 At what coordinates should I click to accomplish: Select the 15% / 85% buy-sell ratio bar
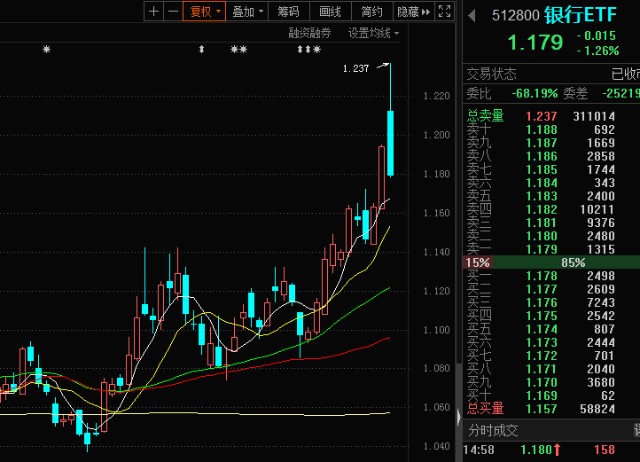tap(551, 262)
